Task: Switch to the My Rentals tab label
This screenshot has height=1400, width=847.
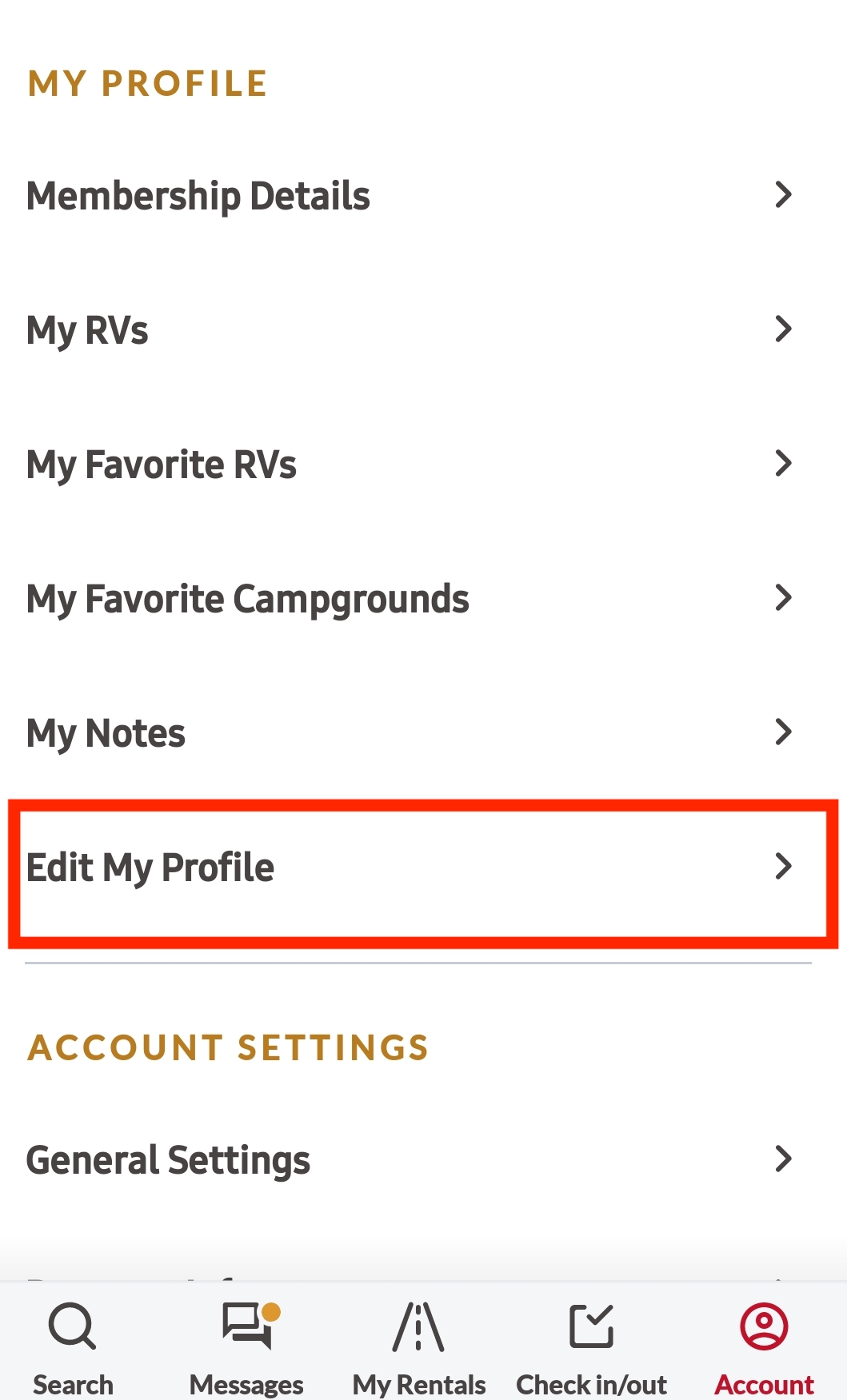Action: 419,1385
